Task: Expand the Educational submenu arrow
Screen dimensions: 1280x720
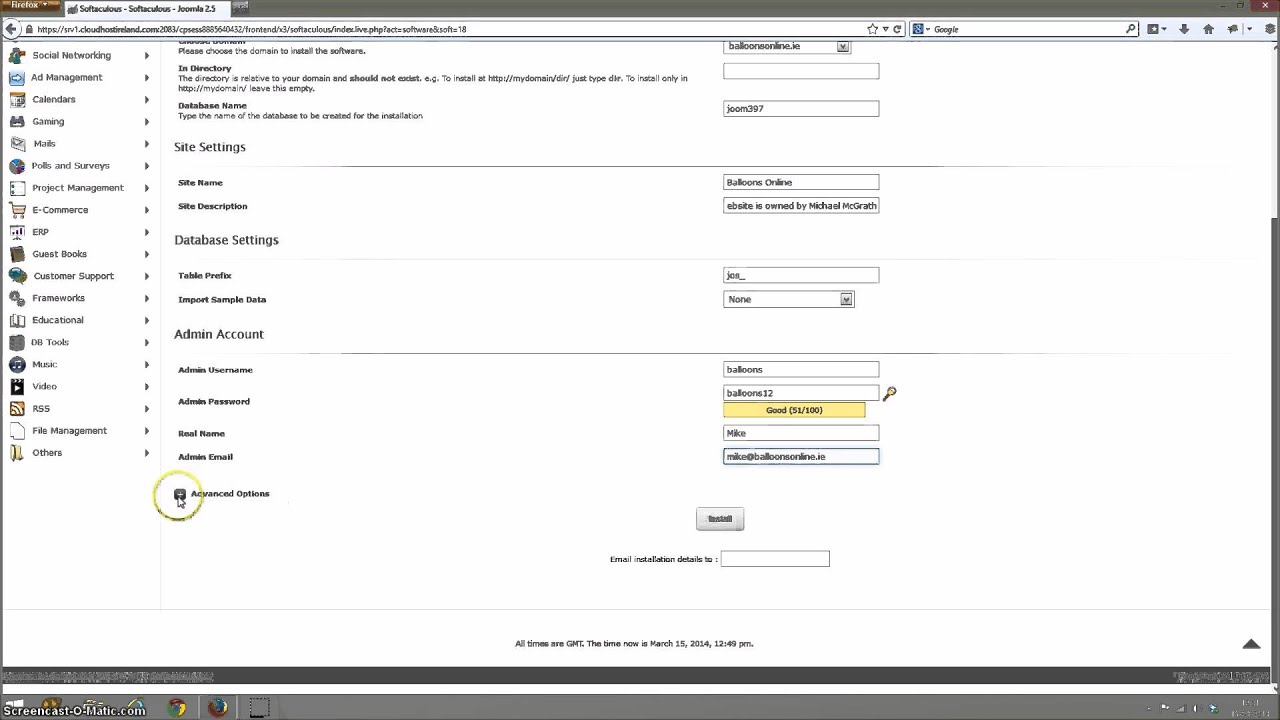Action: click(x=147, y=320)
